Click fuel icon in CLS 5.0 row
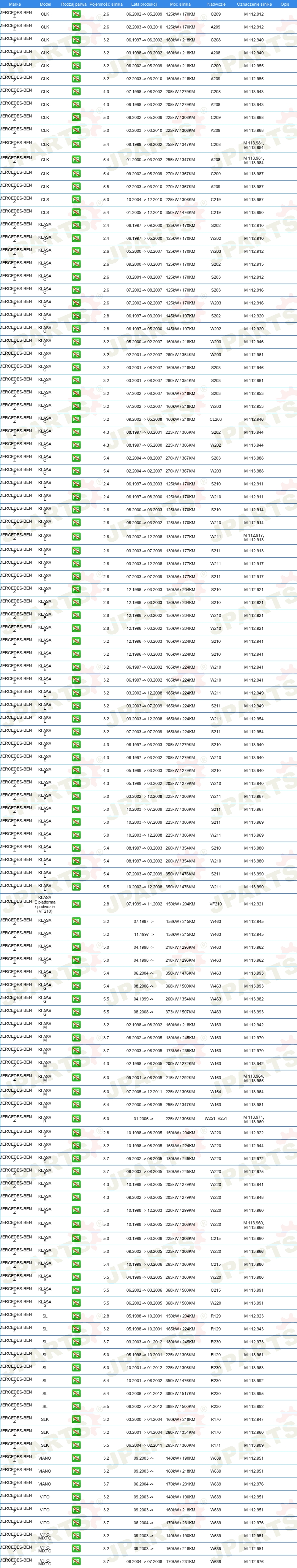The height and width of the screenshot is (1568, 297). (76, 200)
